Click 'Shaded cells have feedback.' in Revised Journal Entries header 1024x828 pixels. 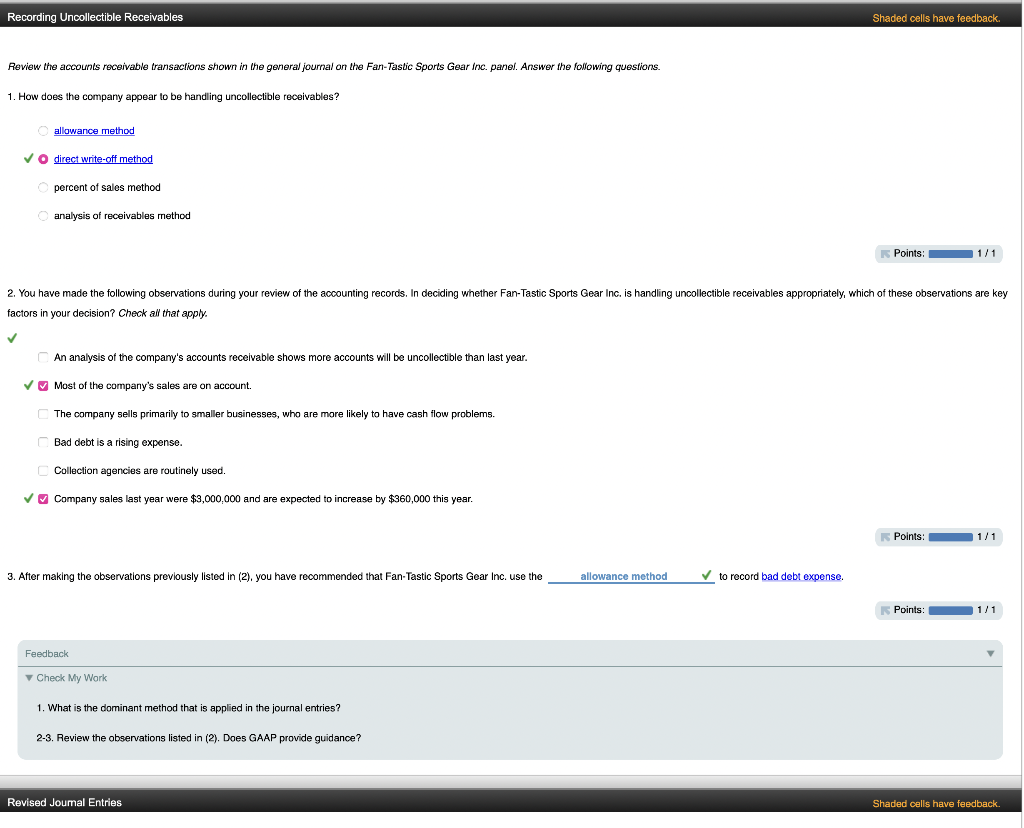pos(936,803)
